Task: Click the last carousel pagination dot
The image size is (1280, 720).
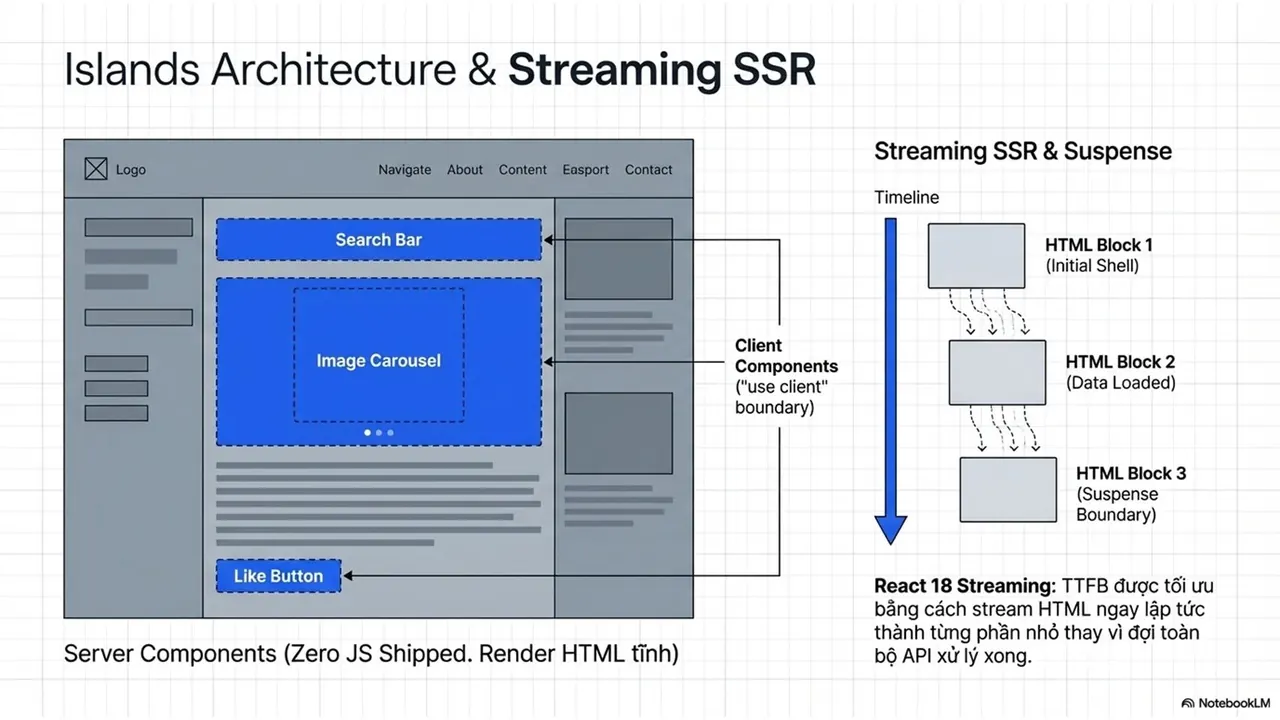Action: (x=390, y=433)
